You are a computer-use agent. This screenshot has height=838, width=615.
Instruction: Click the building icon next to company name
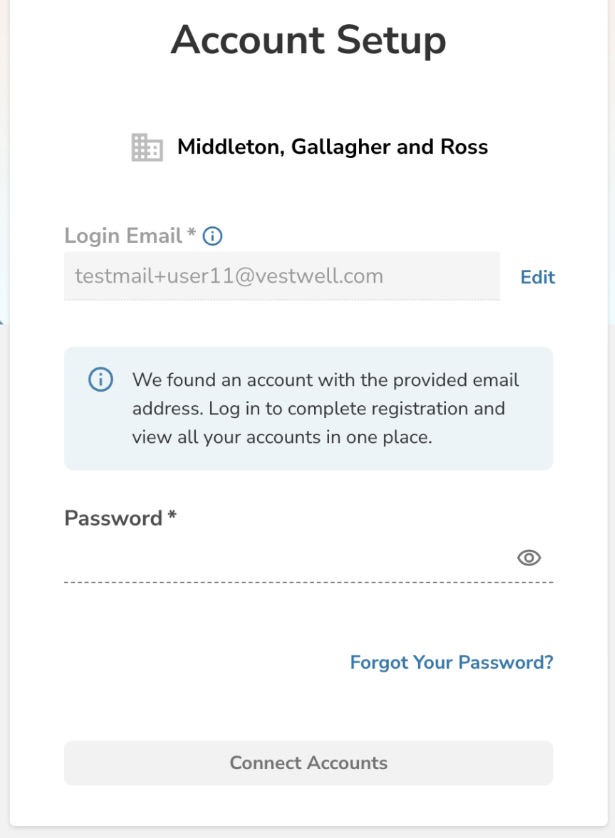[147, 148]
